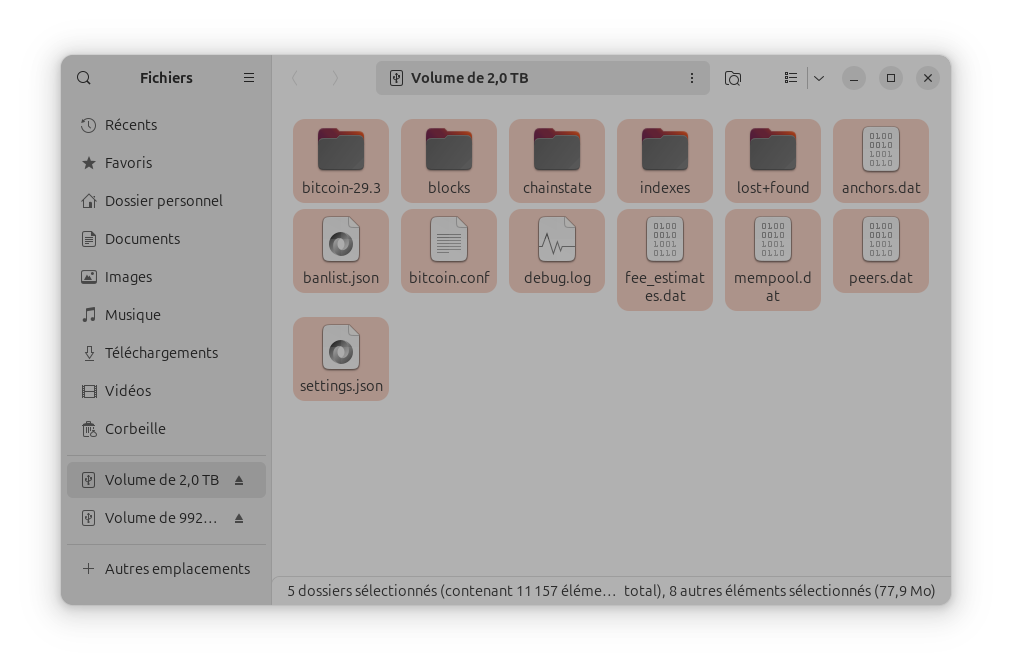Click the search-in-folder icon

tap(733, 78)
